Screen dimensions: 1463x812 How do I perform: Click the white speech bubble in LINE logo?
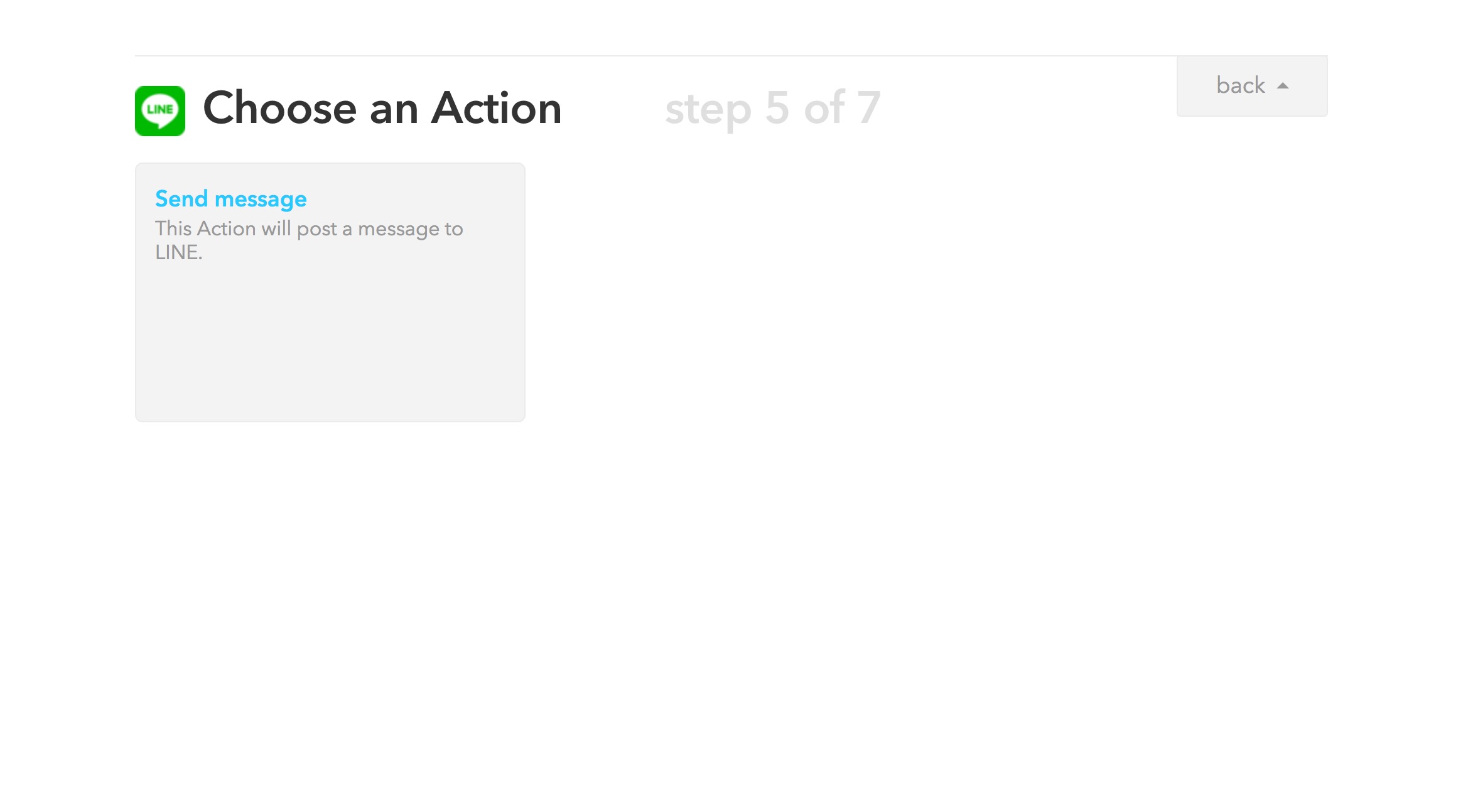160,110
